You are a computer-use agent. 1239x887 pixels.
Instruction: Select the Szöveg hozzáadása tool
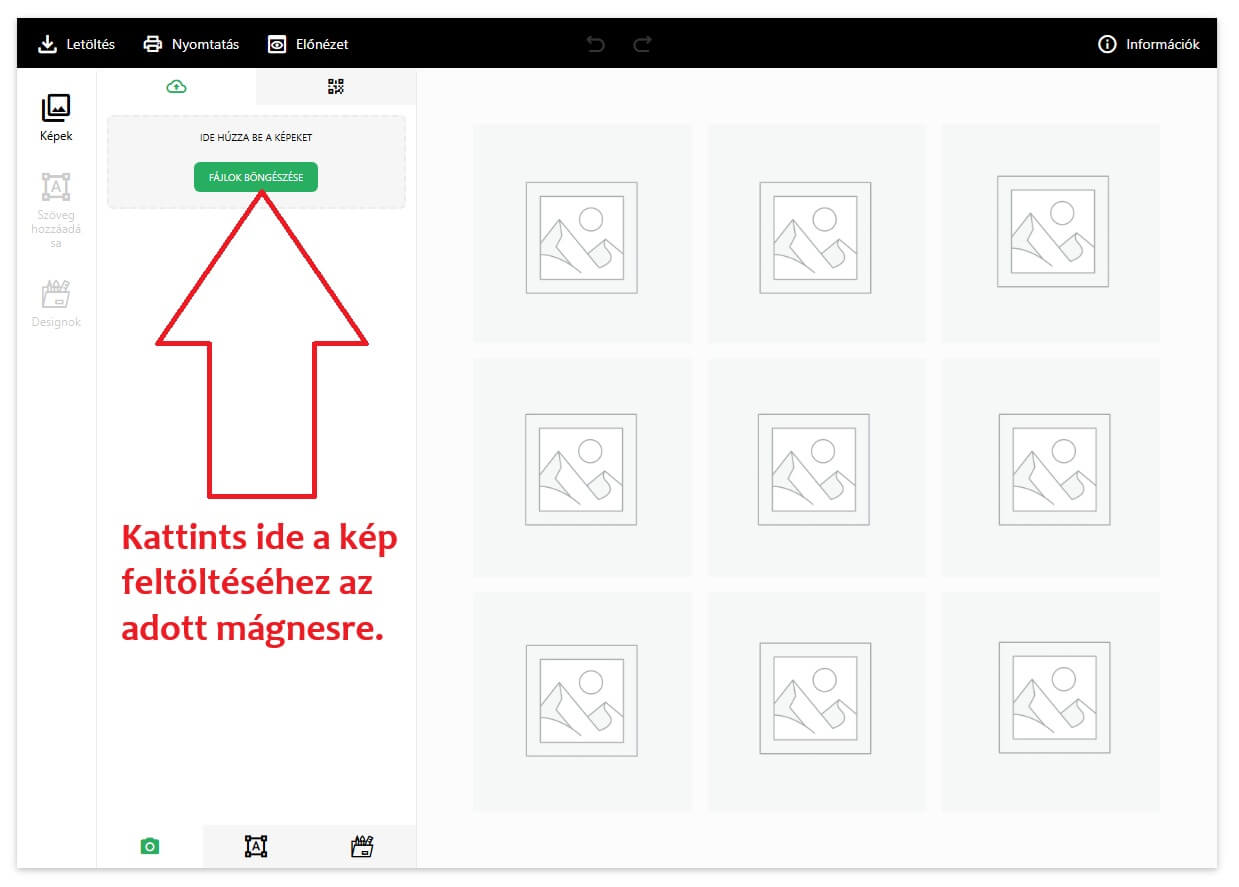56,209
